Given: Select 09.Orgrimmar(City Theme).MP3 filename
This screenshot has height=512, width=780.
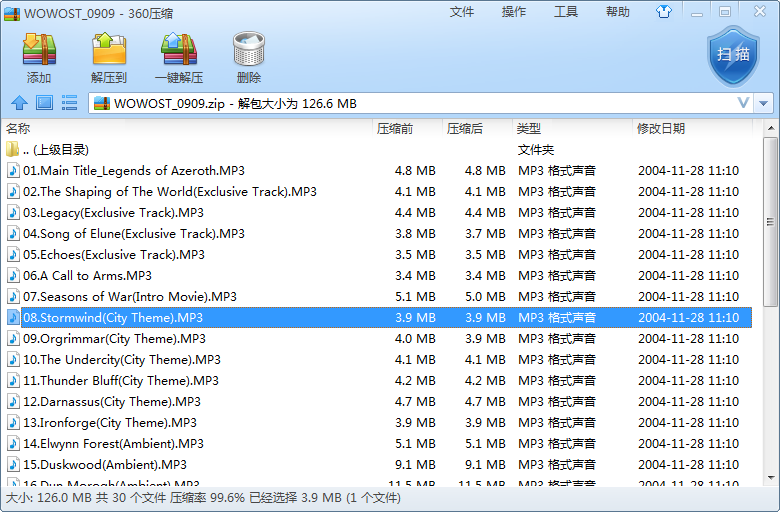Looking at the screenshot, I should (114, 338).
